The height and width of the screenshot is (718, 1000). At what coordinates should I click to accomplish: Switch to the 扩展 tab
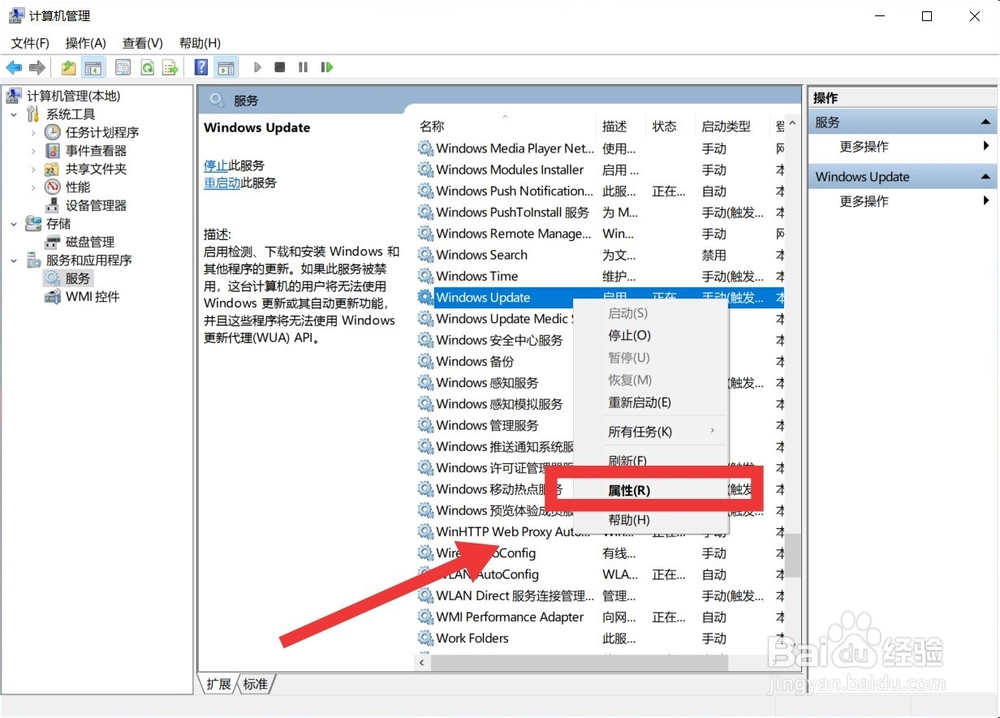(219, 684)
